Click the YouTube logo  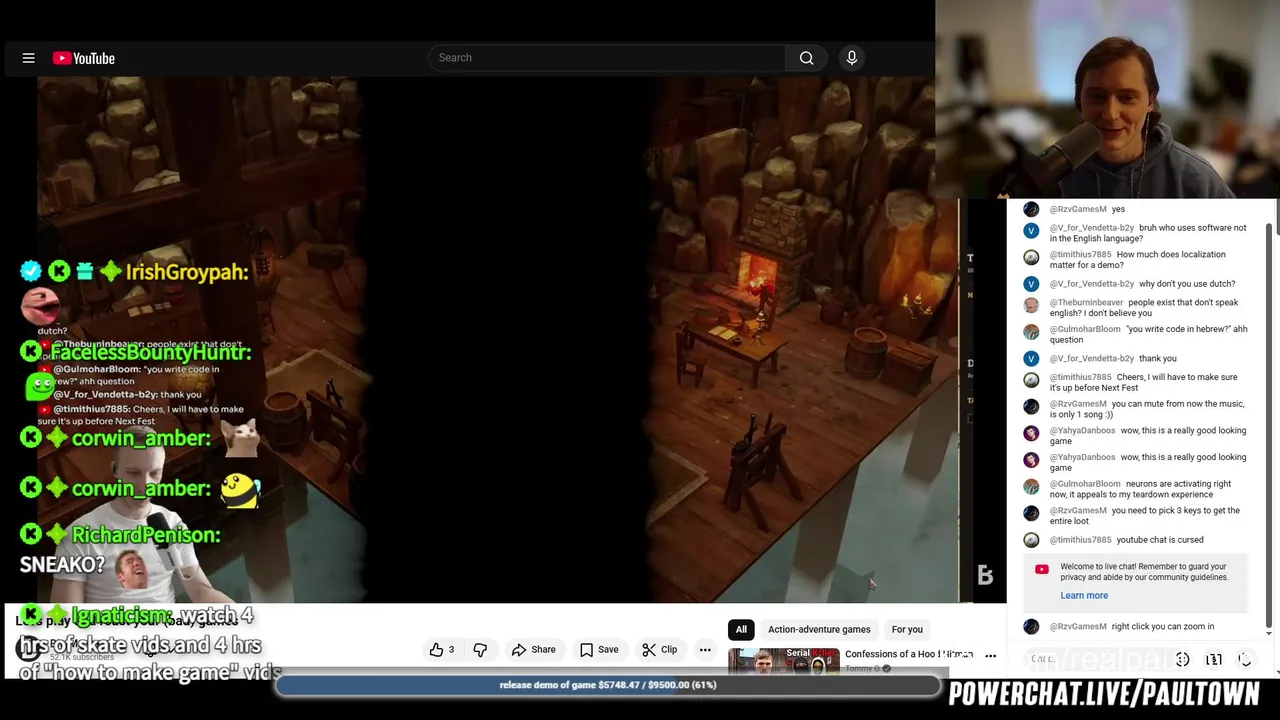(84, 58)
